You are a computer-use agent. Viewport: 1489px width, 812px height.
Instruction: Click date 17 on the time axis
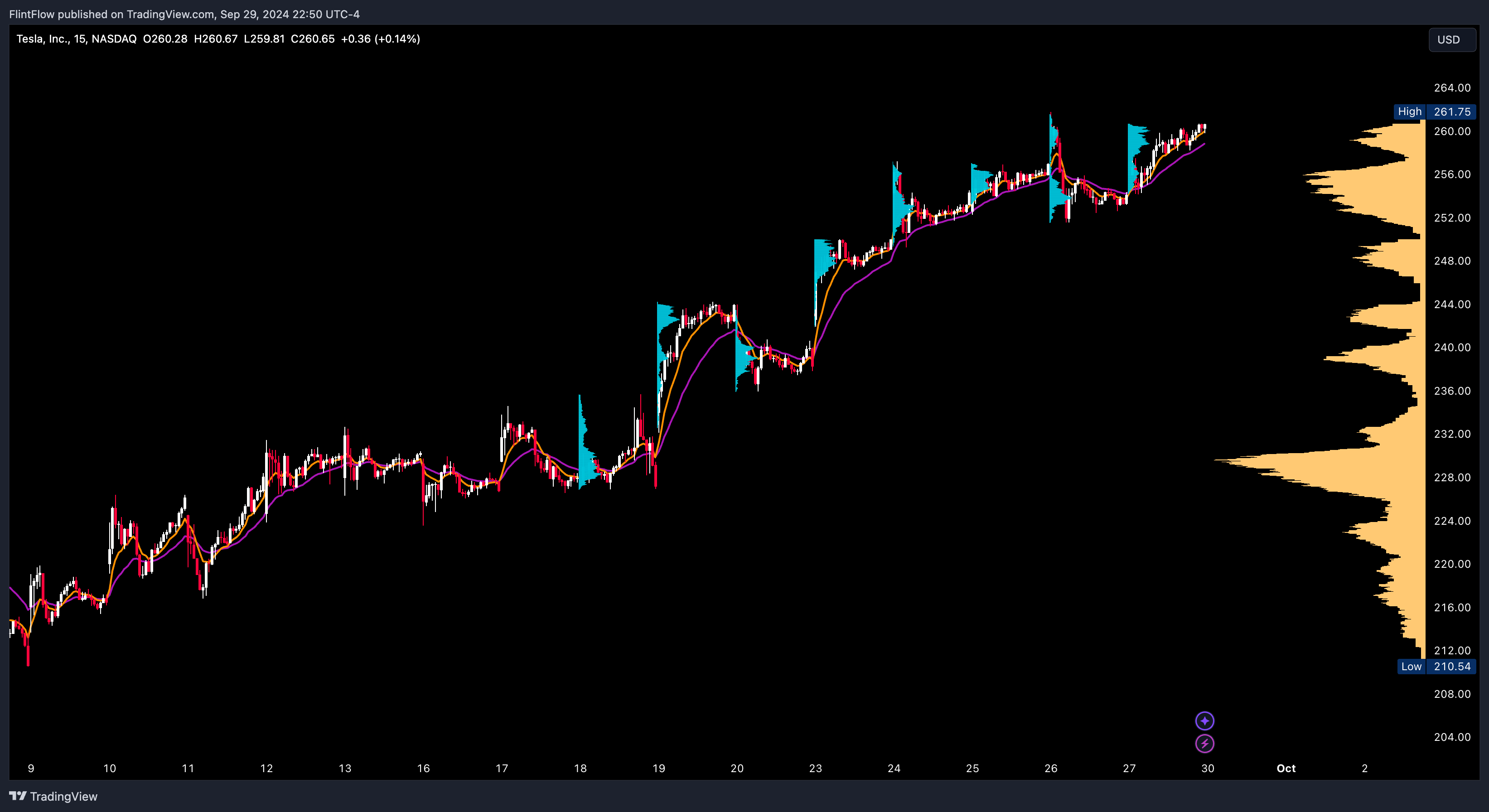(502, 768)
